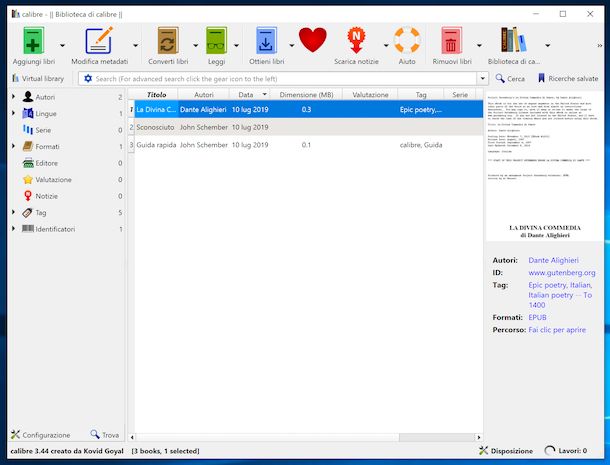Click the Virtual library button
This screenshot has height=465, width=610.
point(38,79)
